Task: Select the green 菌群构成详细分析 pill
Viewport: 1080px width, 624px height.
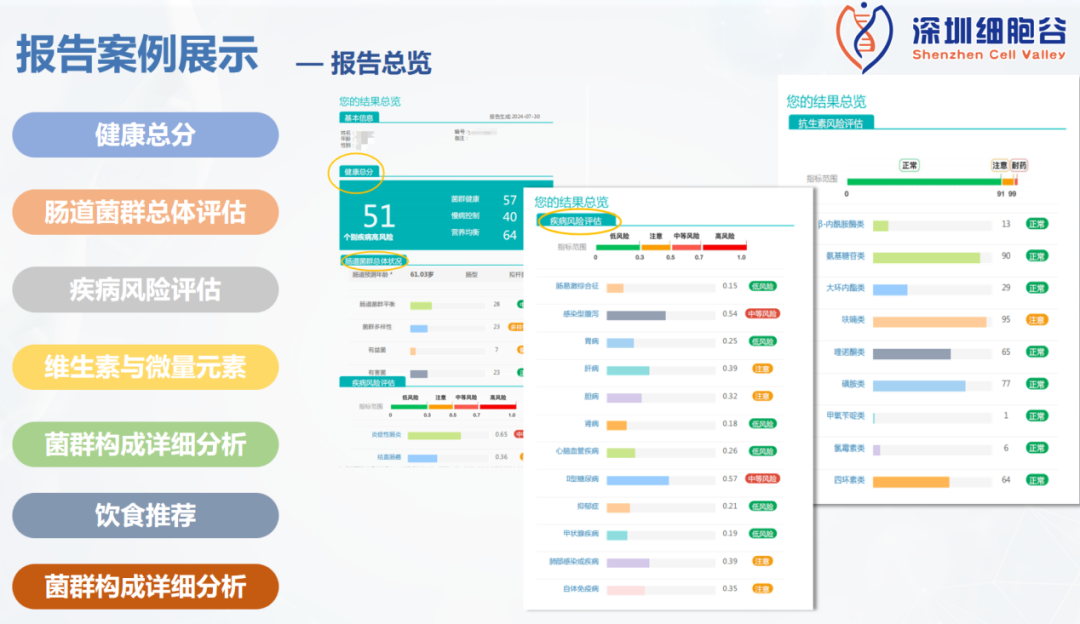Action: tap(145, 444)
